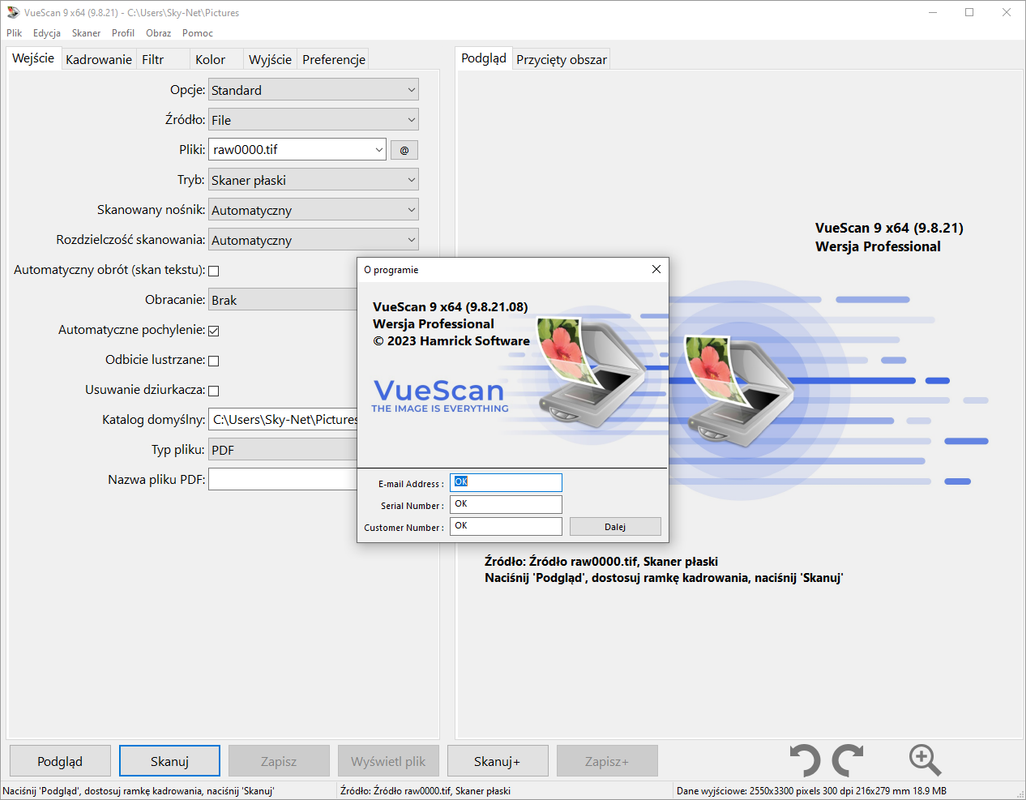Switch to the Kadrowanie tab

(x=99, y=60)
